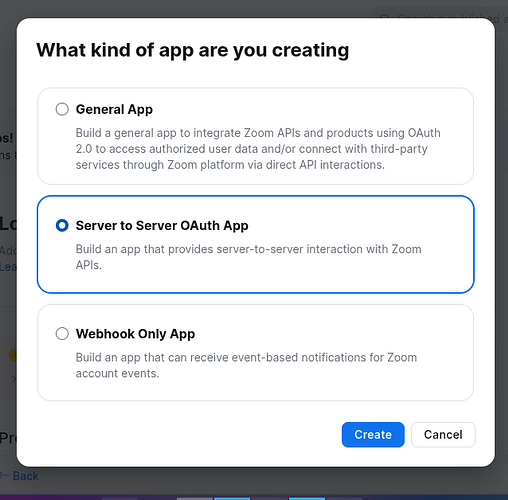Click the Create button

click(373, 435)
